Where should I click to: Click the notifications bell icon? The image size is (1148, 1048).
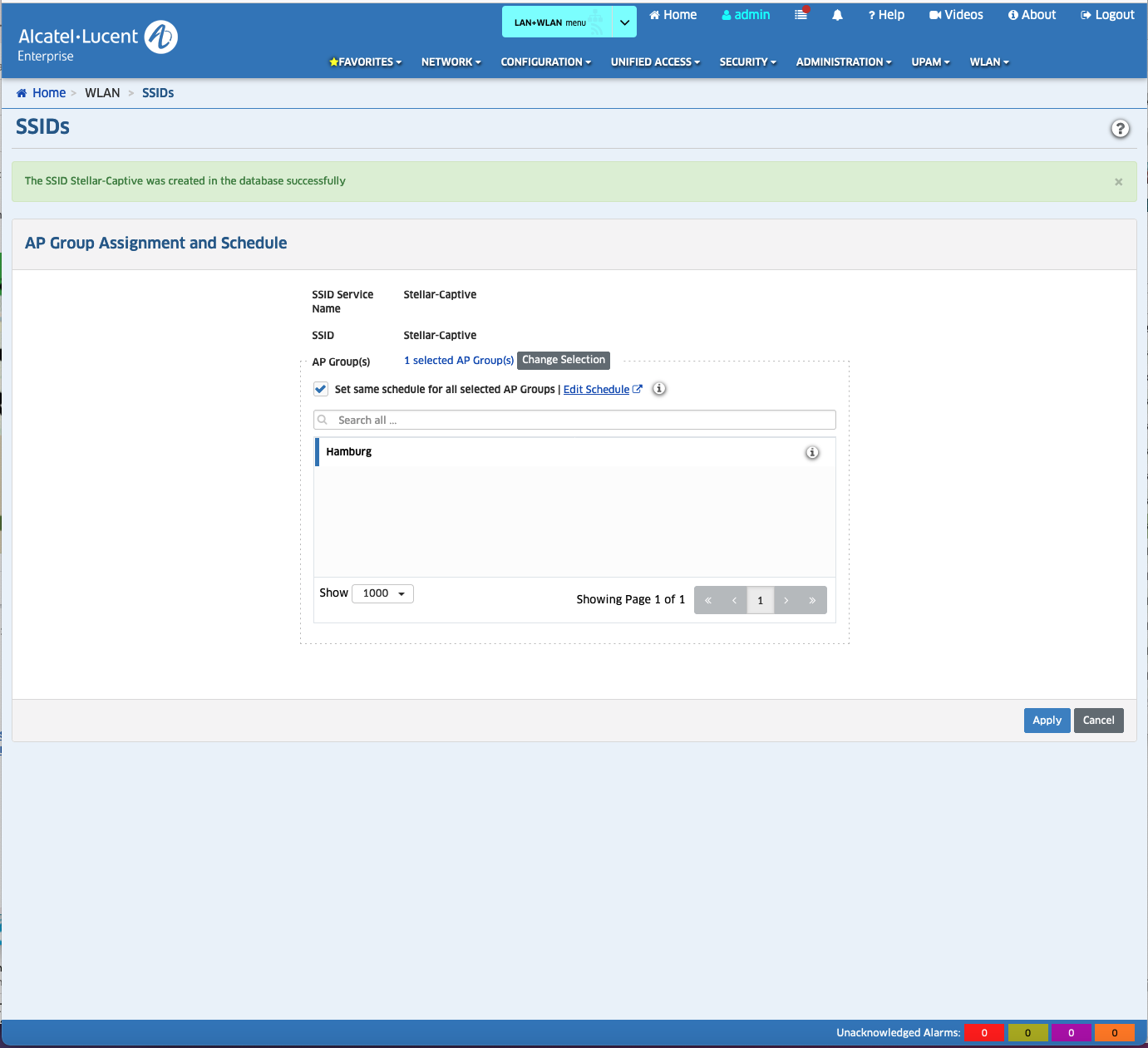pyautogui.click(x=837, y=15)
